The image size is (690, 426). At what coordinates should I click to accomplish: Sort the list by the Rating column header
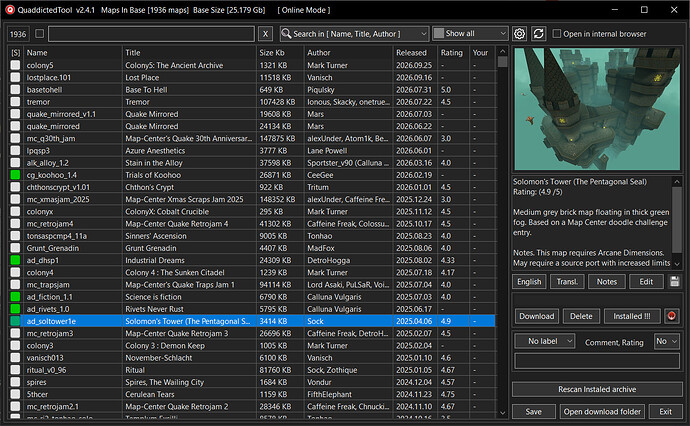tap(454, 52)
